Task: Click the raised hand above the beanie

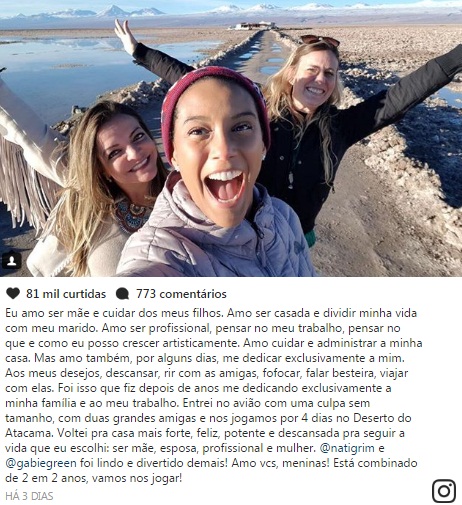Action: coord(125,33)
